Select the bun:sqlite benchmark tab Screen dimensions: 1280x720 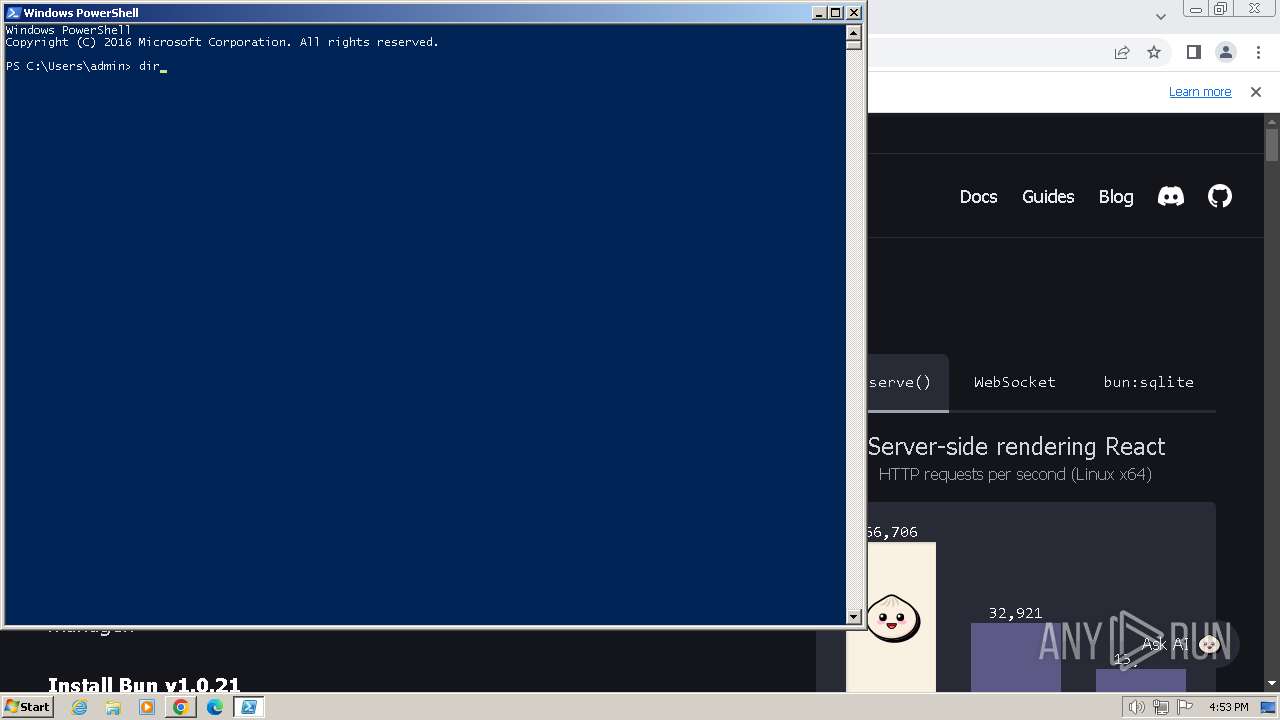coord(1149,382)
